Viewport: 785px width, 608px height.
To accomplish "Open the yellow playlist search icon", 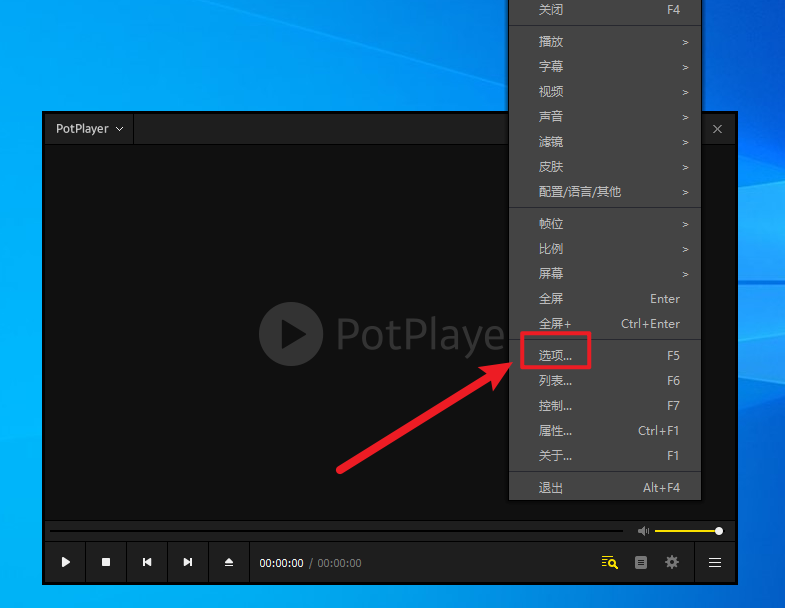I will (x=609, y=562).
